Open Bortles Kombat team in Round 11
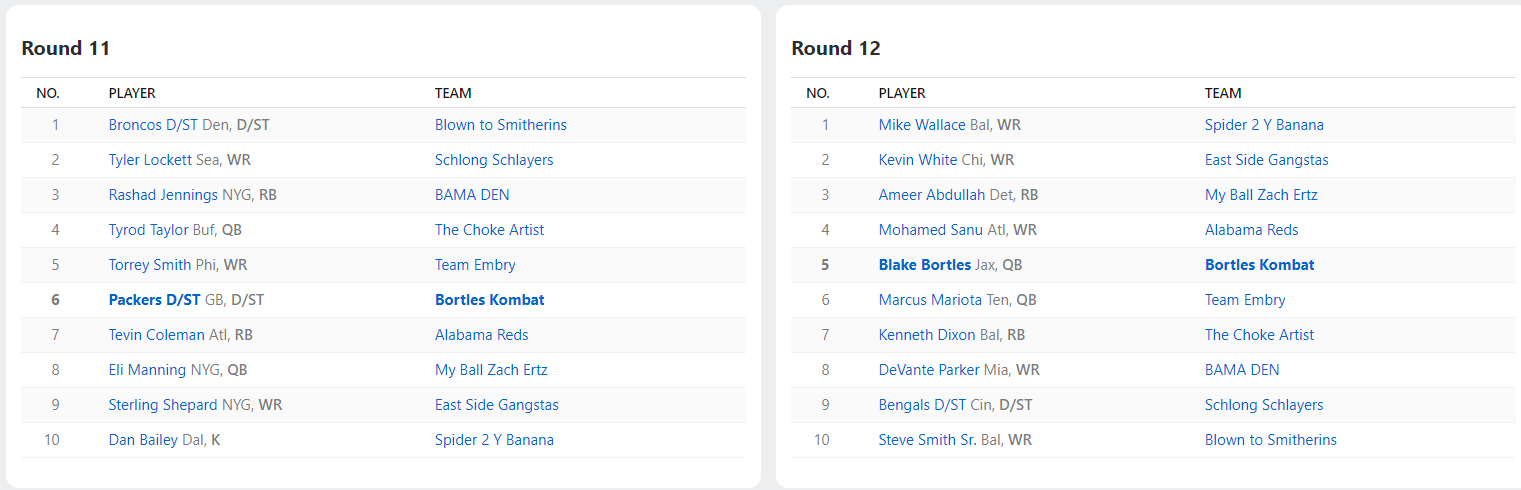Screen dimensions: 1521x490 point(490,300)
